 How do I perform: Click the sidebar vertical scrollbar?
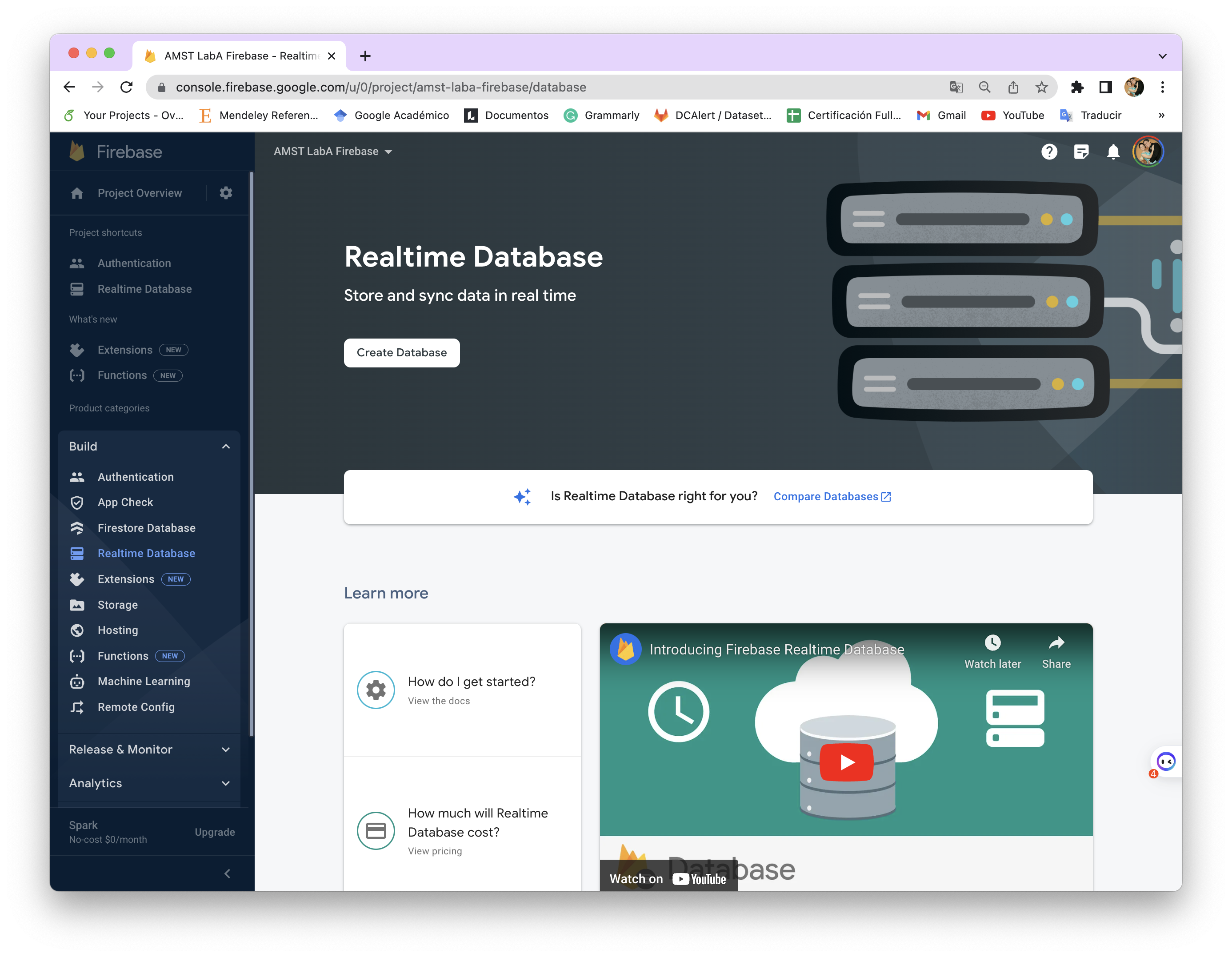[x=251, y=454]
